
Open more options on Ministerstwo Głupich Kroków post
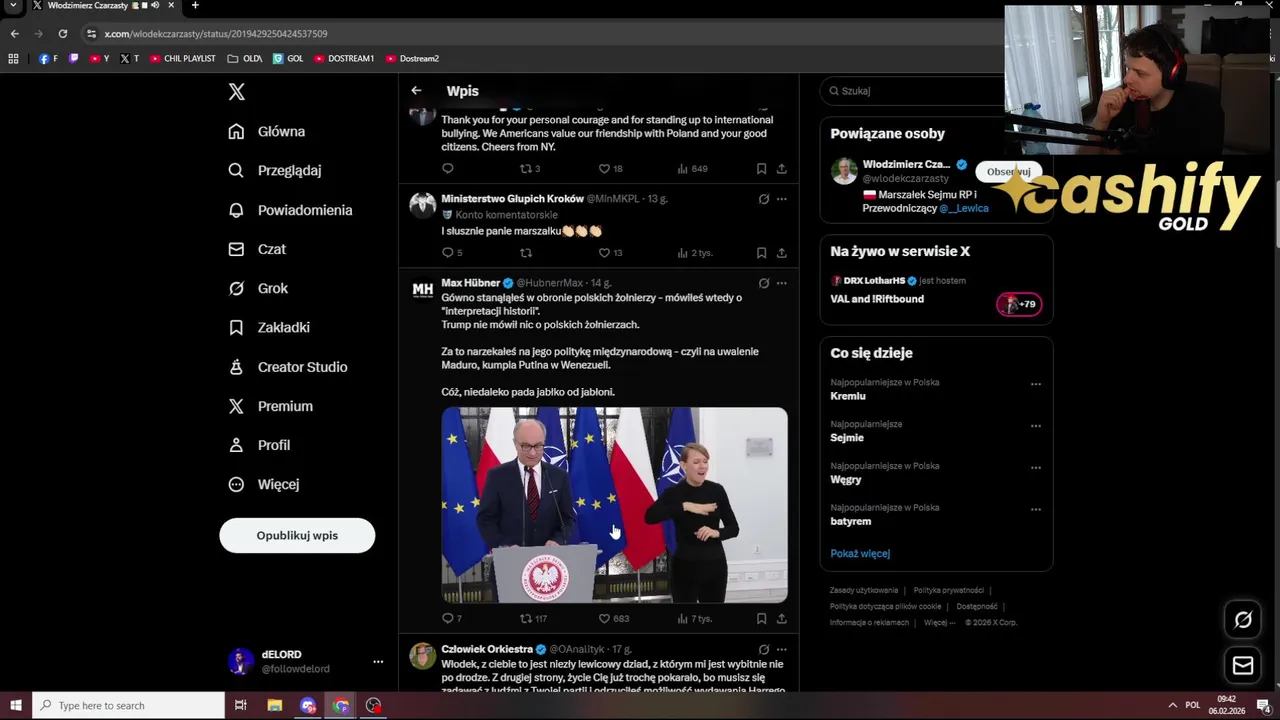coord(782,199)
